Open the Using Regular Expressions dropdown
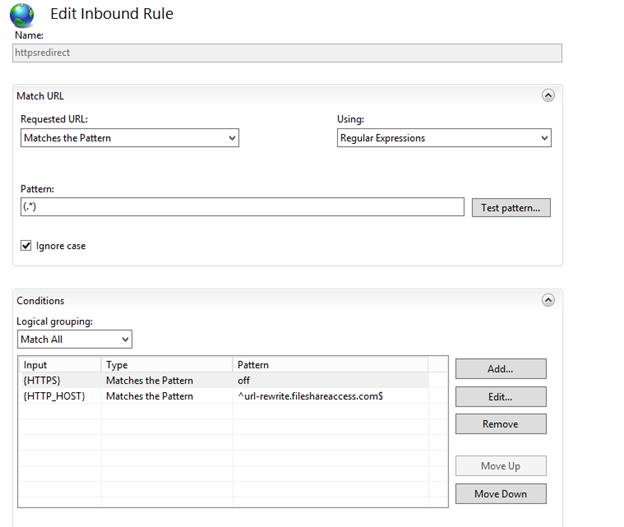The image size is (624, 527). point(444,138)
